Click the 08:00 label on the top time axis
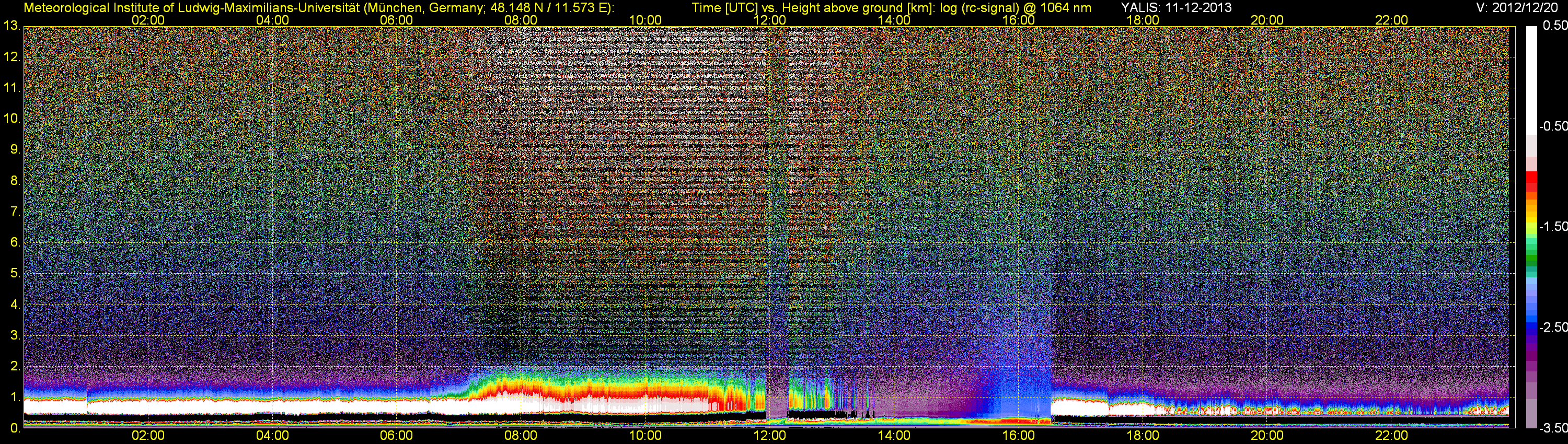The height and width of the screenshot is (444, 1568). pos(521,20)
